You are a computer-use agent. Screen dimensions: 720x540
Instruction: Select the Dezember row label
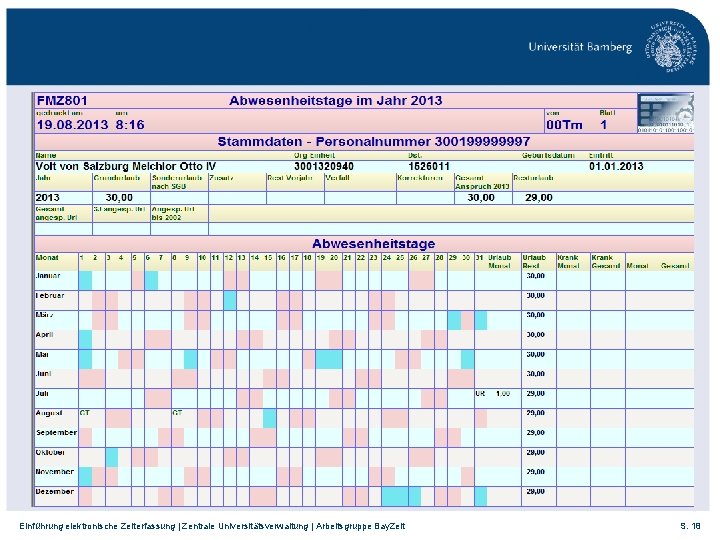[55, 491]
